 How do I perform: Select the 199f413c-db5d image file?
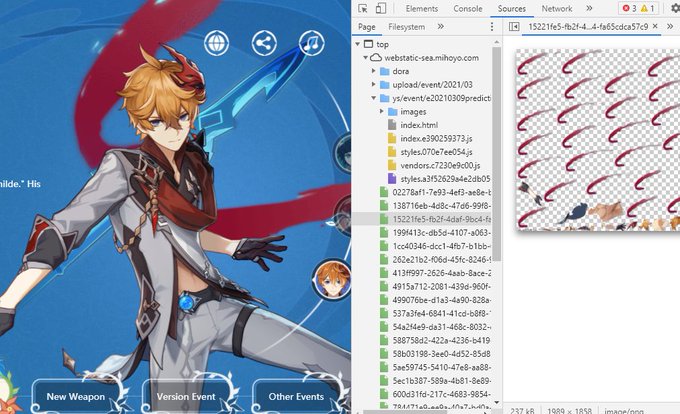point(441,233)
